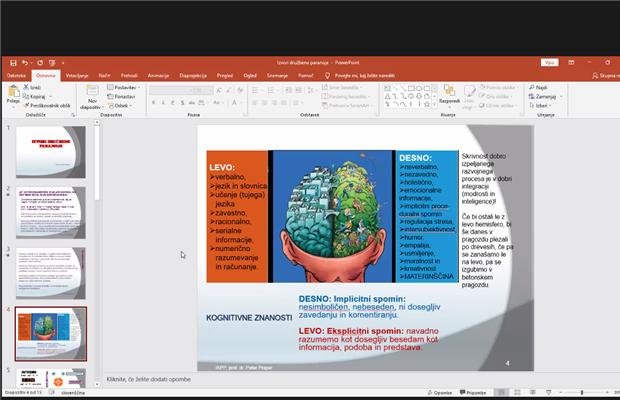Click the Vpis sign-in button

click(x=549, y=62)
